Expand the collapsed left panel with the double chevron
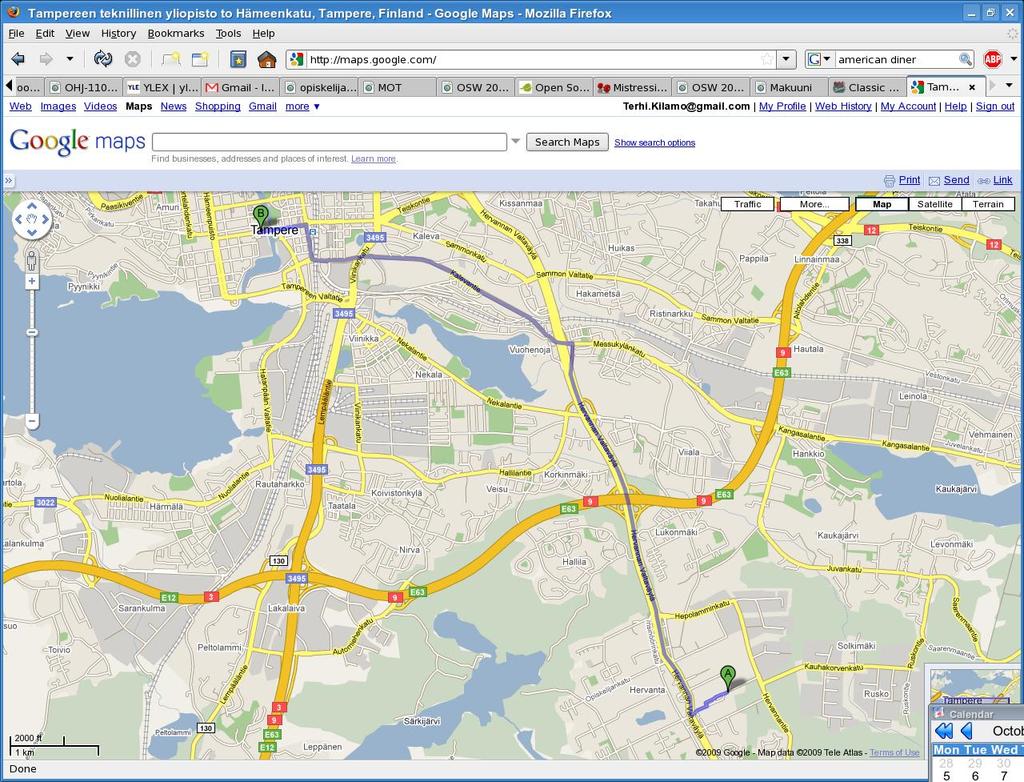Screen dimensions: 1024x782 point(8,180)
